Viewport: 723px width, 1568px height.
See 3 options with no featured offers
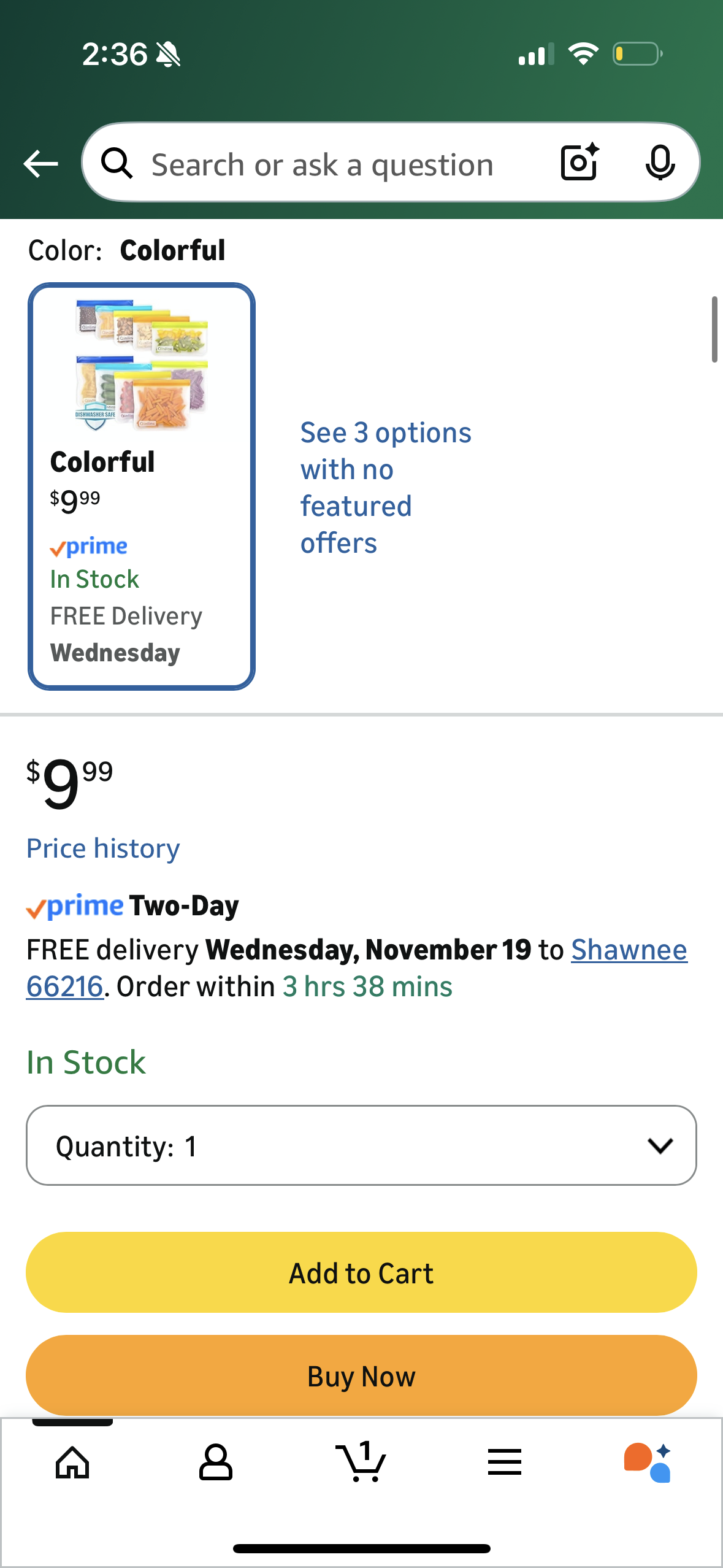(385, 486)
